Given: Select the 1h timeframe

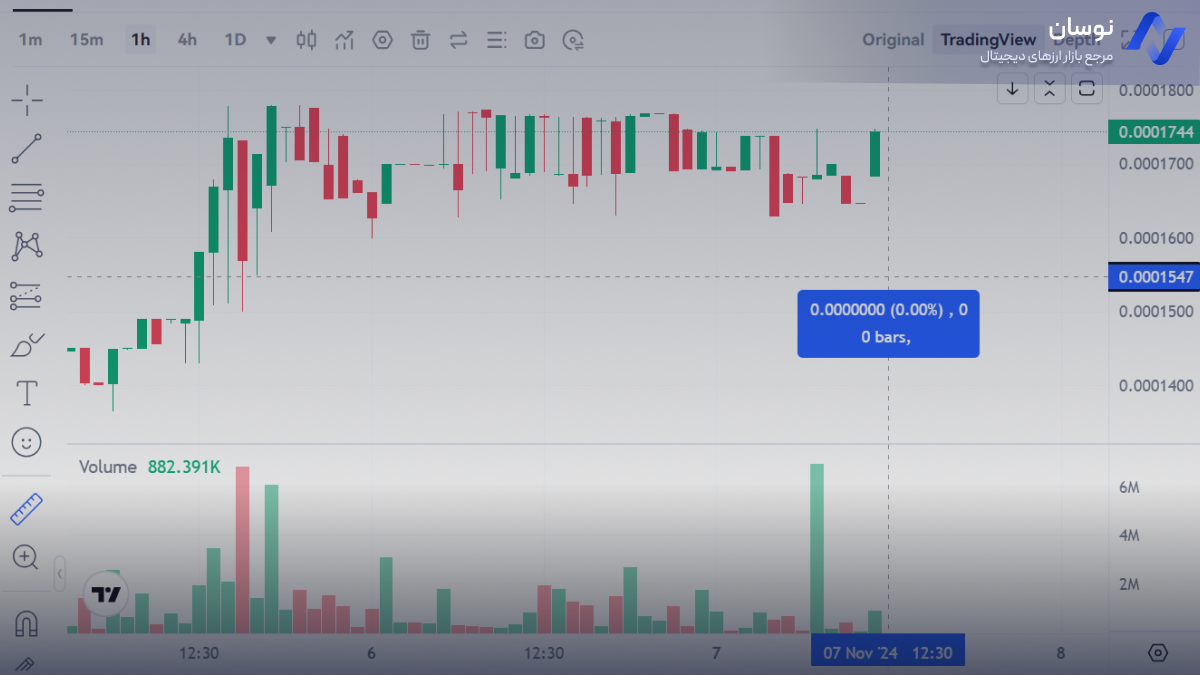Looking at the screenshot, I should coord(140,40).
